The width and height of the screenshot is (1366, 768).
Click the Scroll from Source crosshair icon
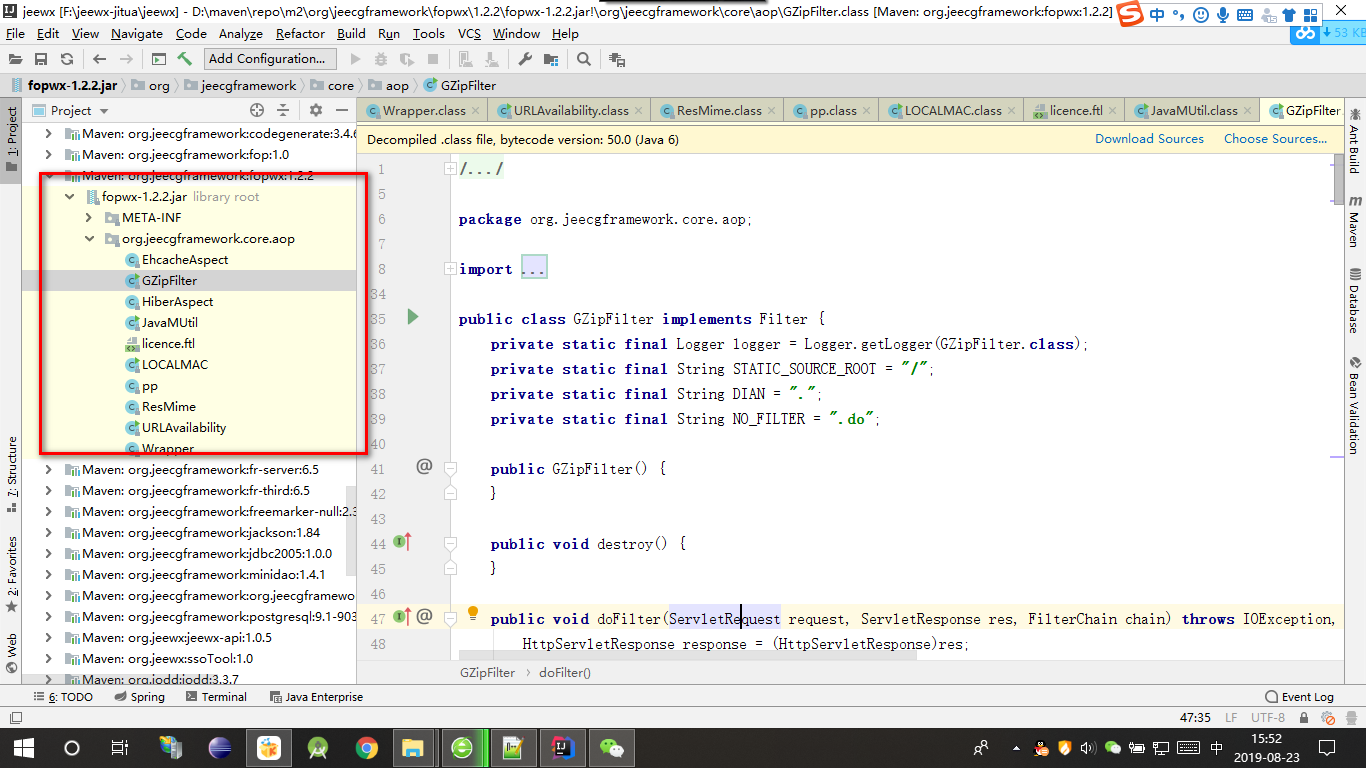(257, 110)
